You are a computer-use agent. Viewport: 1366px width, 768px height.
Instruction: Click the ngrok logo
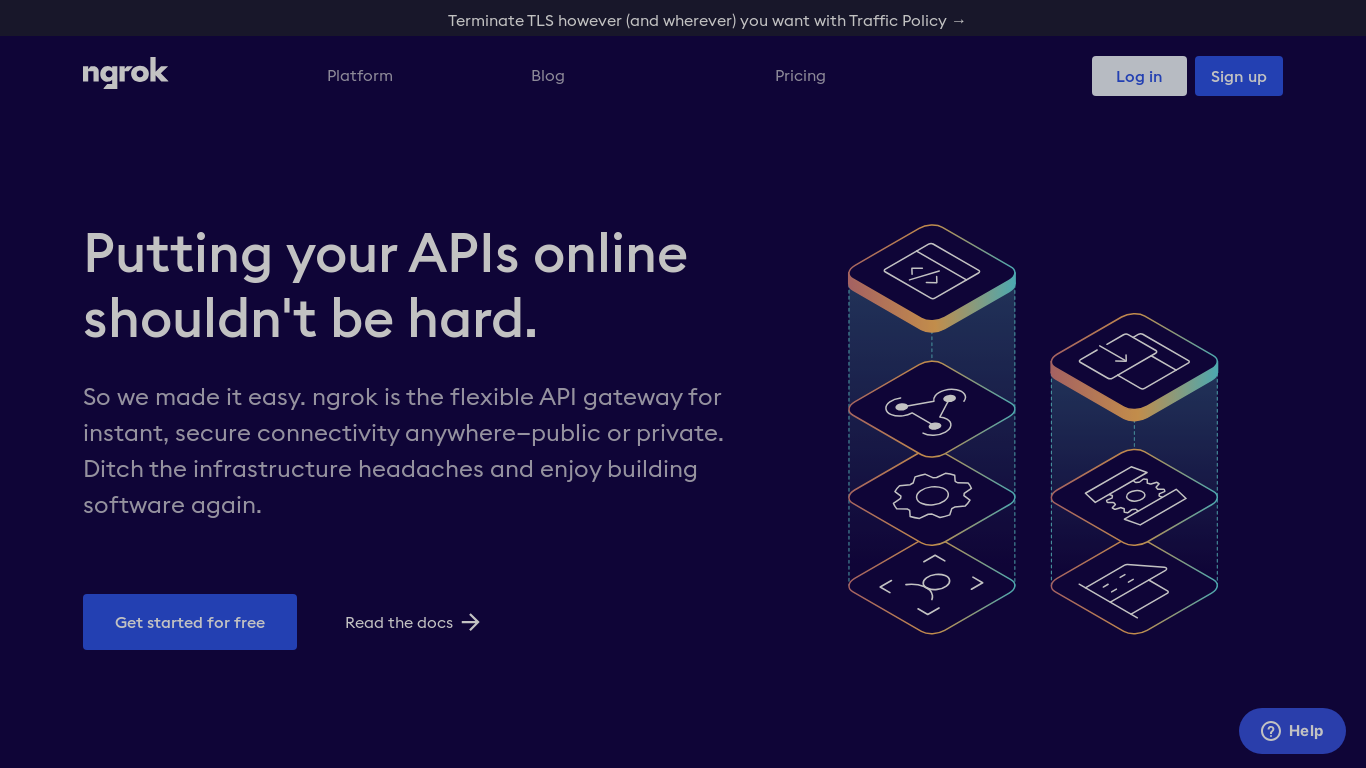[125, 74]
